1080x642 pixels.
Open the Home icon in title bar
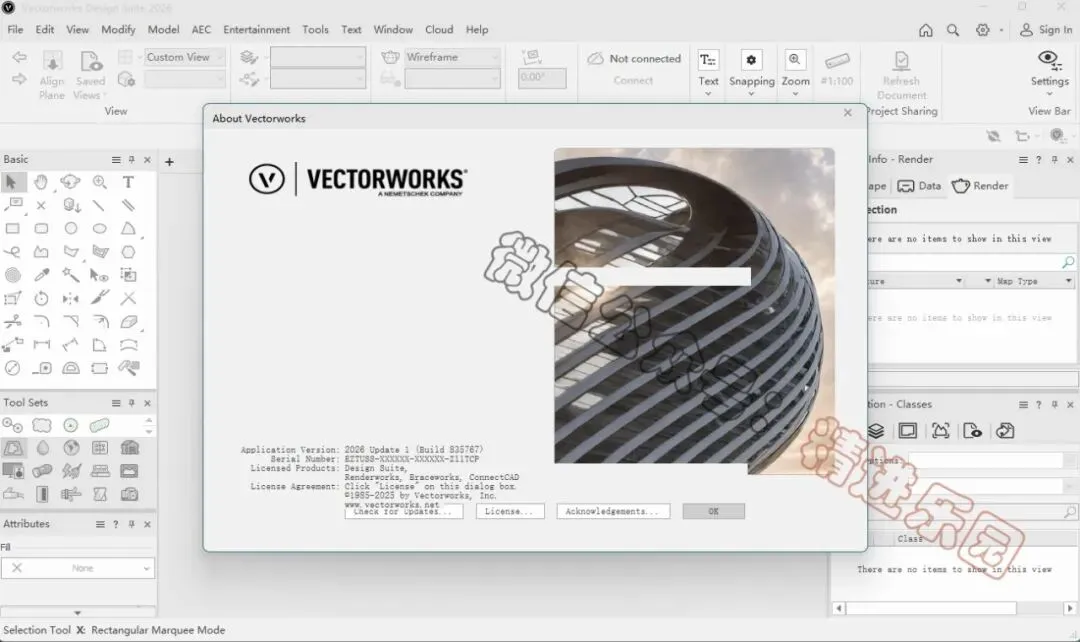tap(926, 30)
